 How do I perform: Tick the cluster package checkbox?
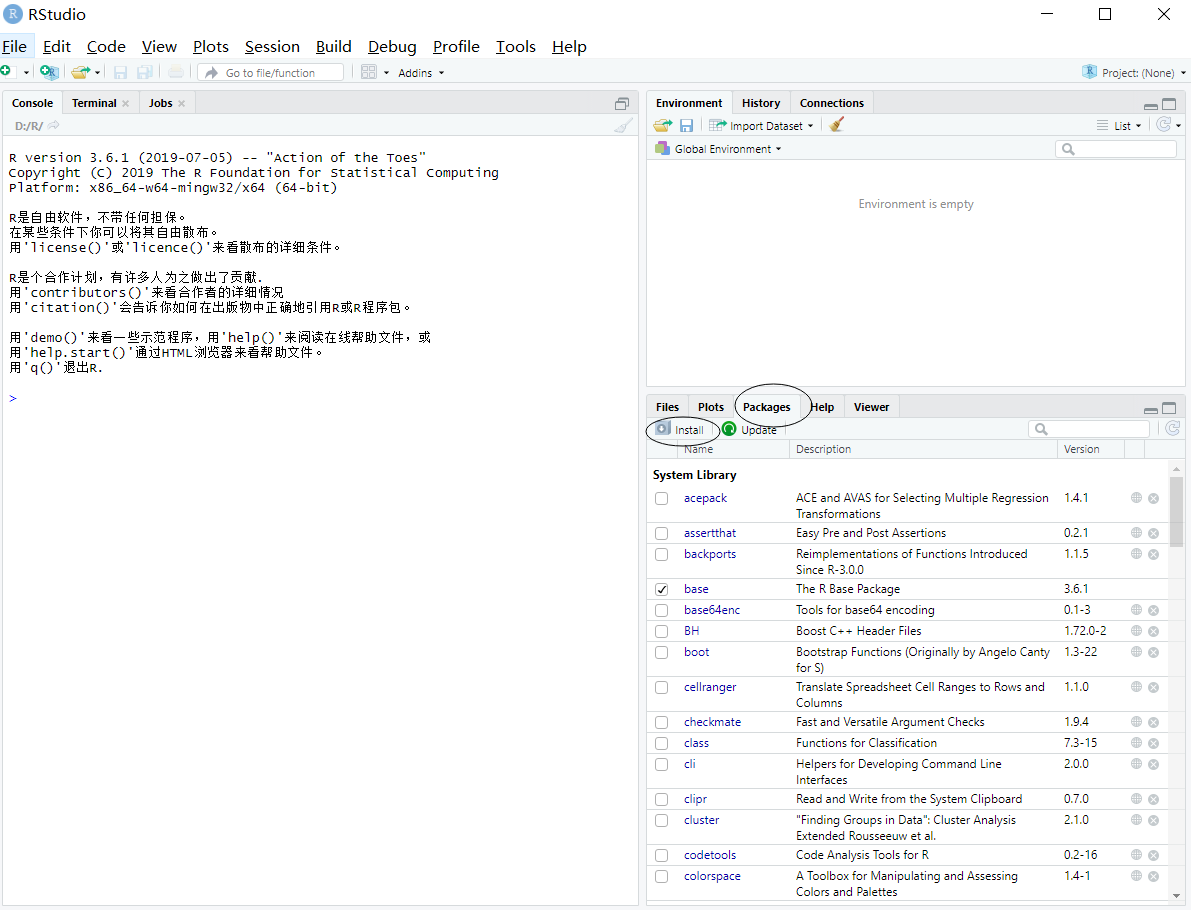[662, 820]
